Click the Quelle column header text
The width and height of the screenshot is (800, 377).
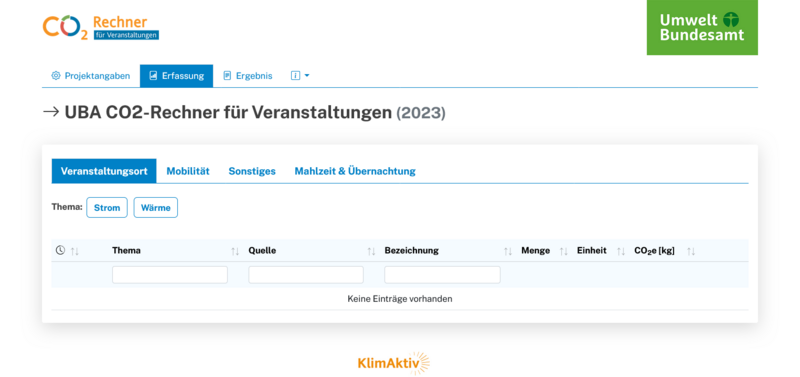click(x=262, y=250)
